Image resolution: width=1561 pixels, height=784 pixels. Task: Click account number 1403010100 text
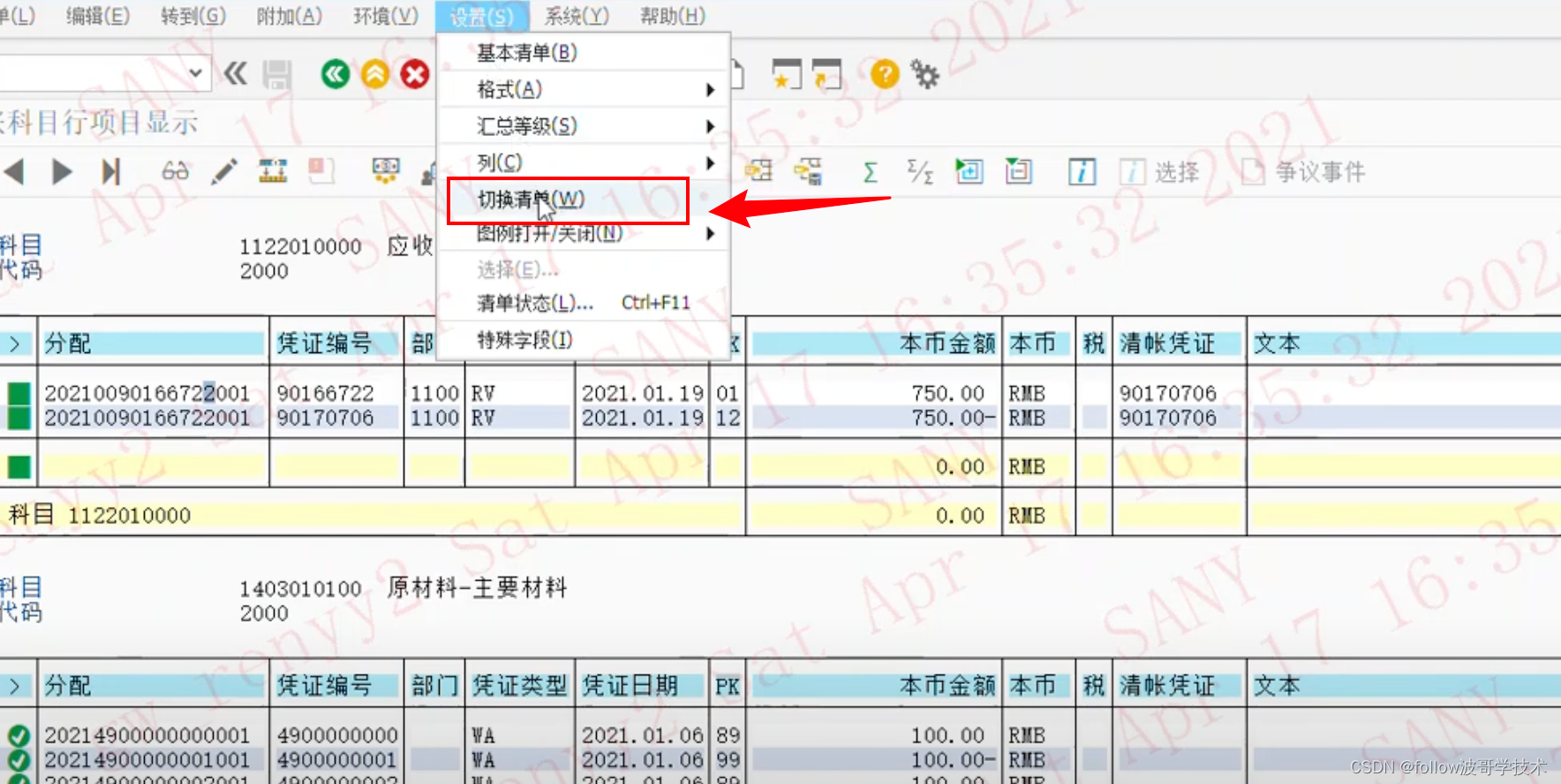pos(300,589)
